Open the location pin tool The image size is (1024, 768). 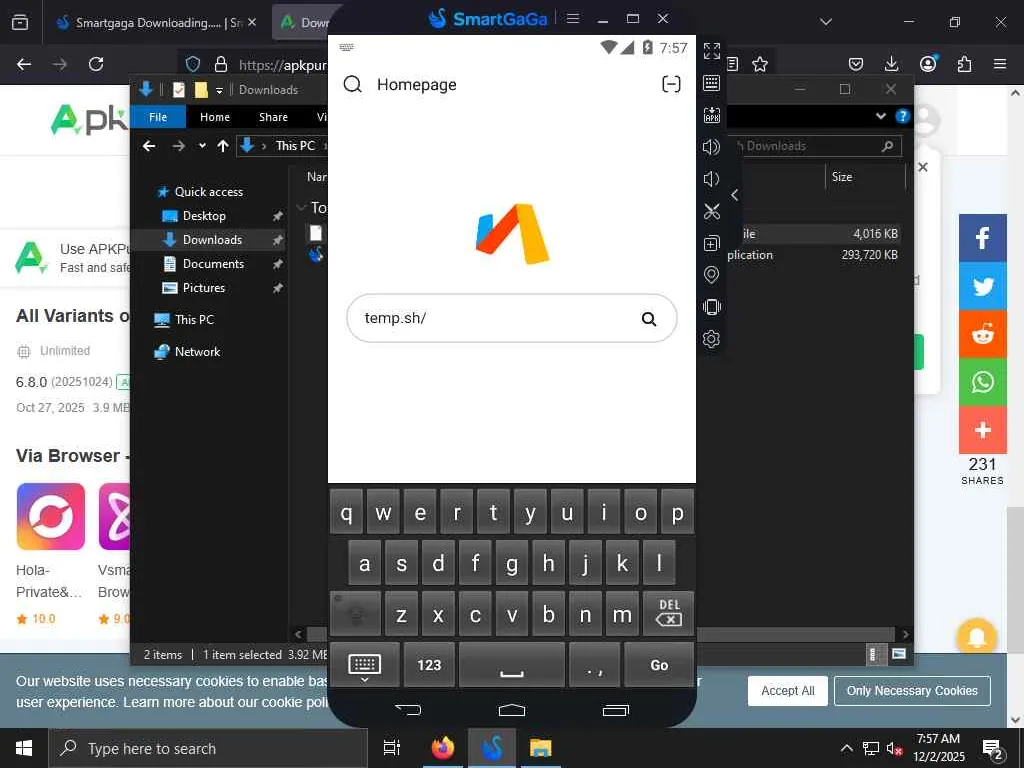[x=711, y=275]
